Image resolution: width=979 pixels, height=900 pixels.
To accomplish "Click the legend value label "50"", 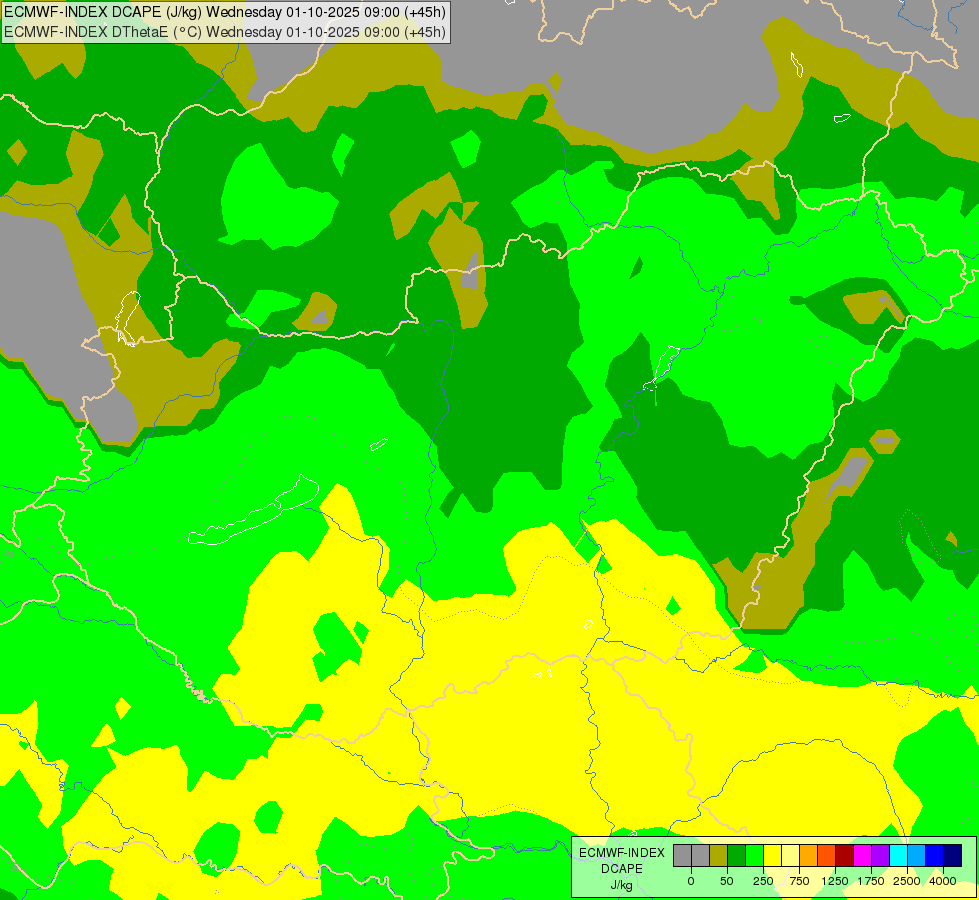I will click(x=727, y=881).
